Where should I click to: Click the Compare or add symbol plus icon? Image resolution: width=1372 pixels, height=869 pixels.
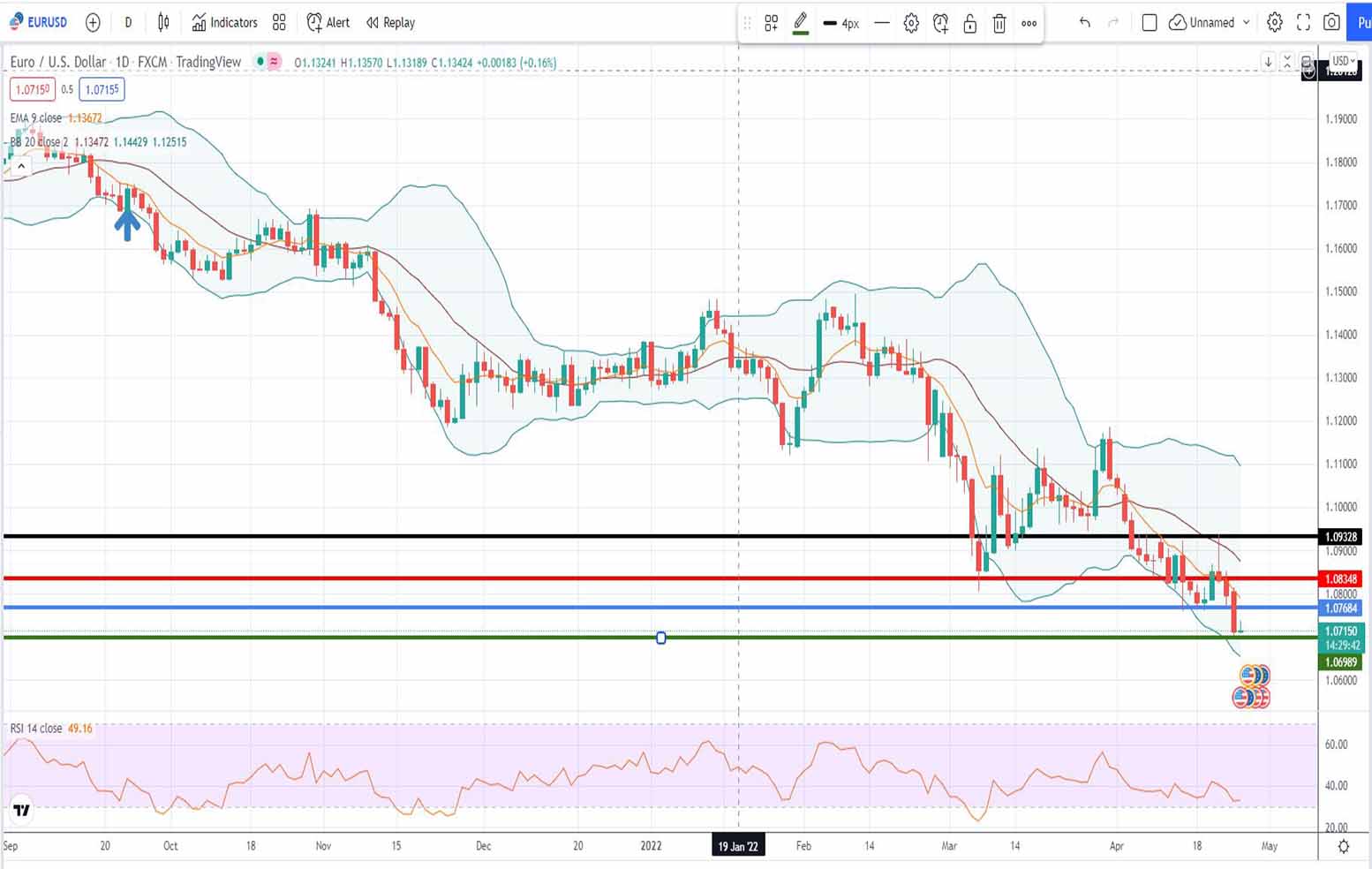[93, 22]
